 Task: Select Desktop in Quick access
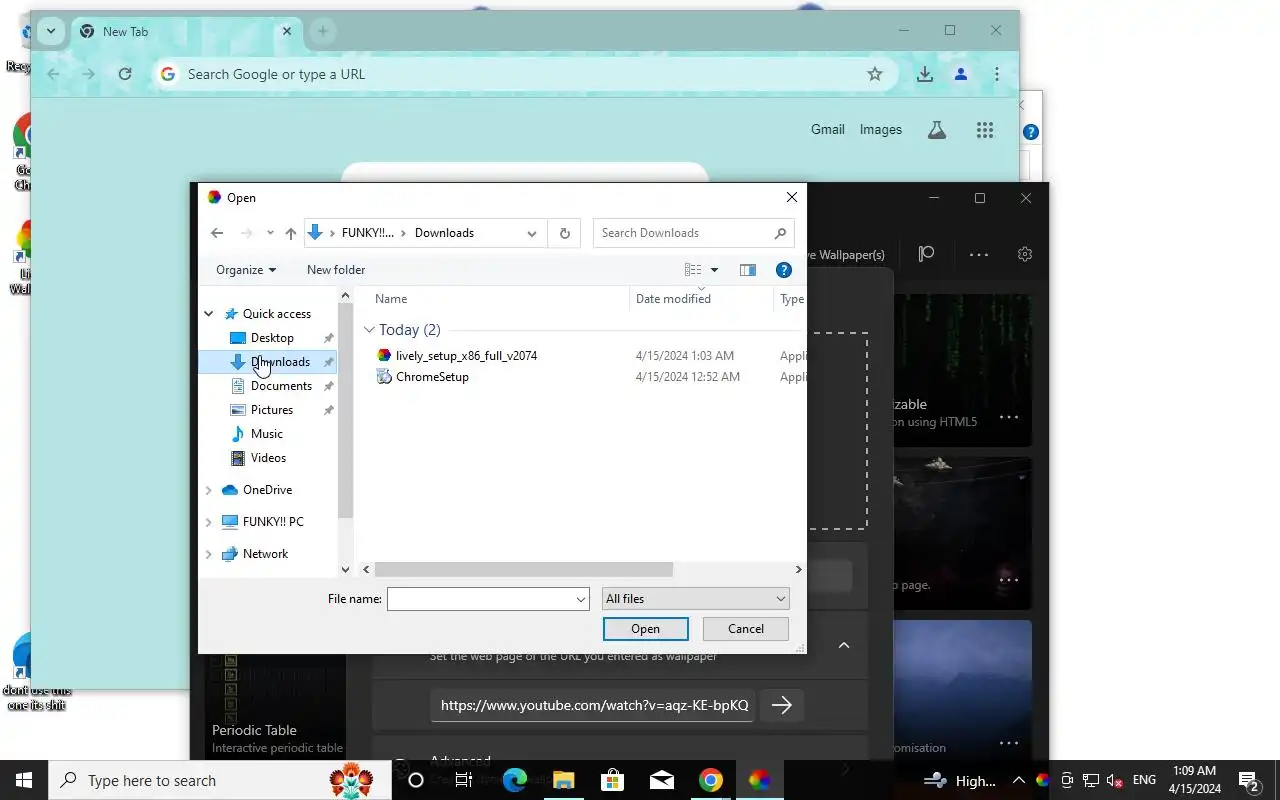pyautogui.click(x=272, y=338)
